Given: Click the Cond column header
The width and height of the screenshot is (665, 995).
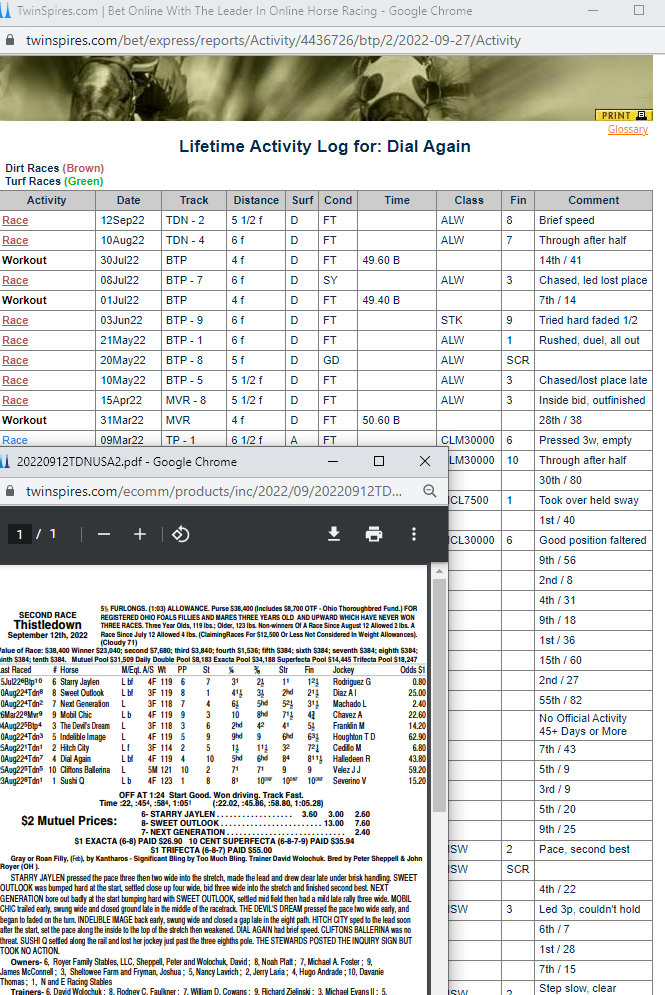Looking at the screenshot, I should pos(338,200).
